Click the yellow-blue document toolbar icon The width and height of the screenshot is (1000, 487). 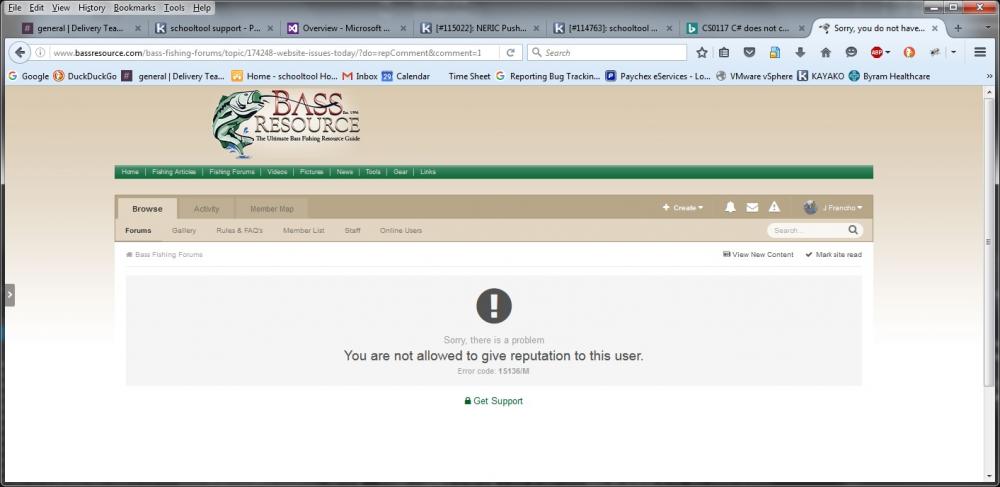coord(774,53)
